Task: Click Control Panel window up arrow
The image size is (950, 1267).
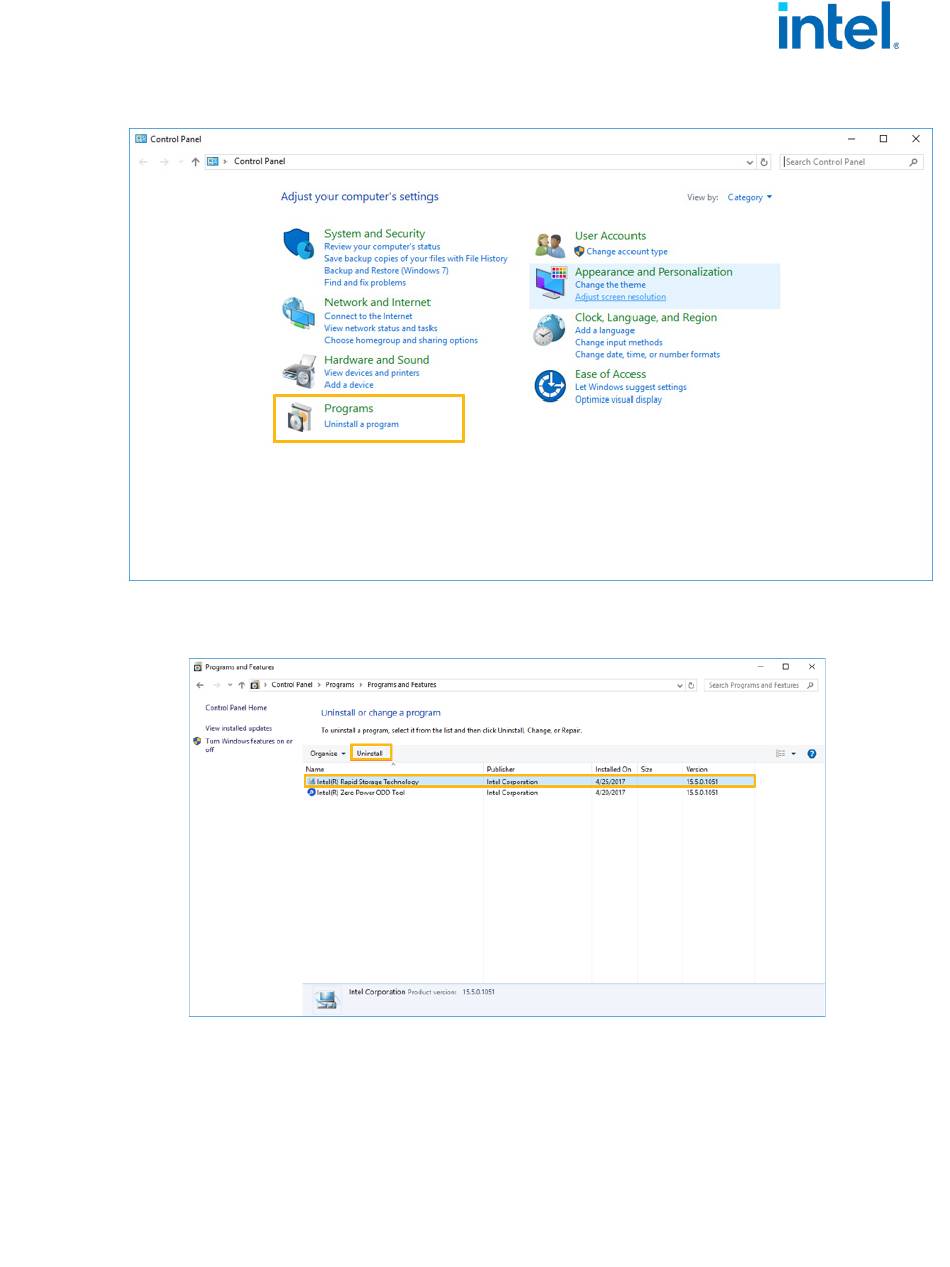Action: tap(195, 162)
